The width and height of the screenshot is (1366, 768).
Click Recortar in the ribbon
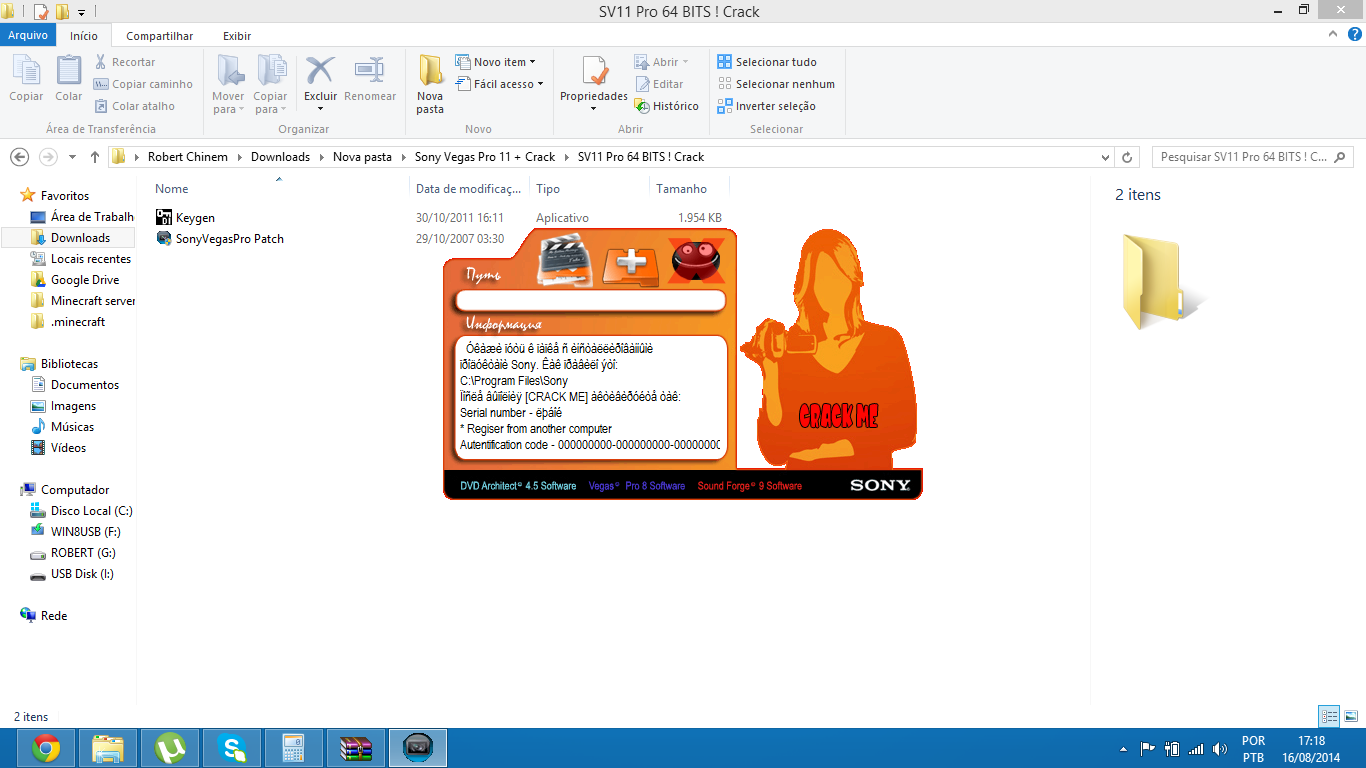[125, 62]
